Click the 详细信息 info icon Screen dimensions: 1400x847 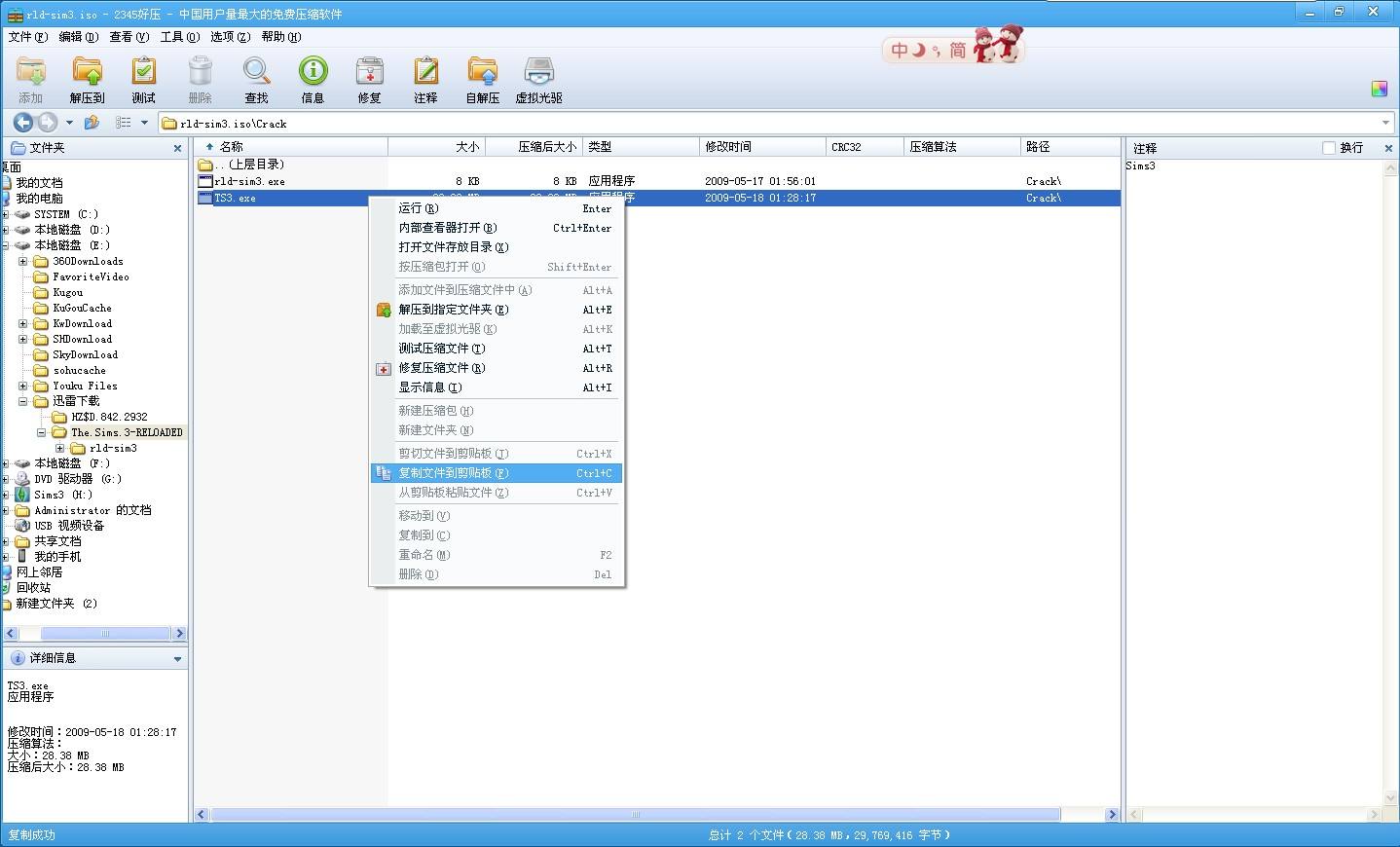click(17, 658)
